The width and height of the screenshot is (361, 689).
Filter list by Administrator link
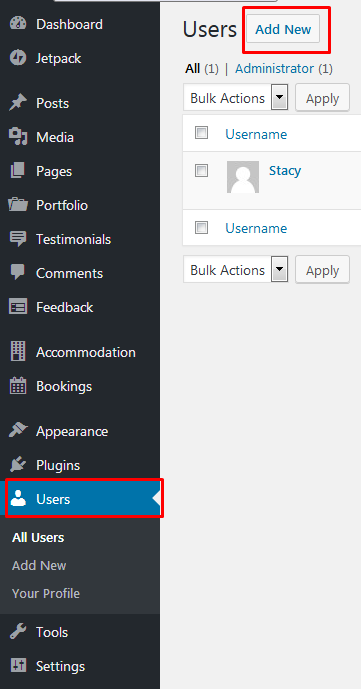pyautogui.click(x=274, y=69)
